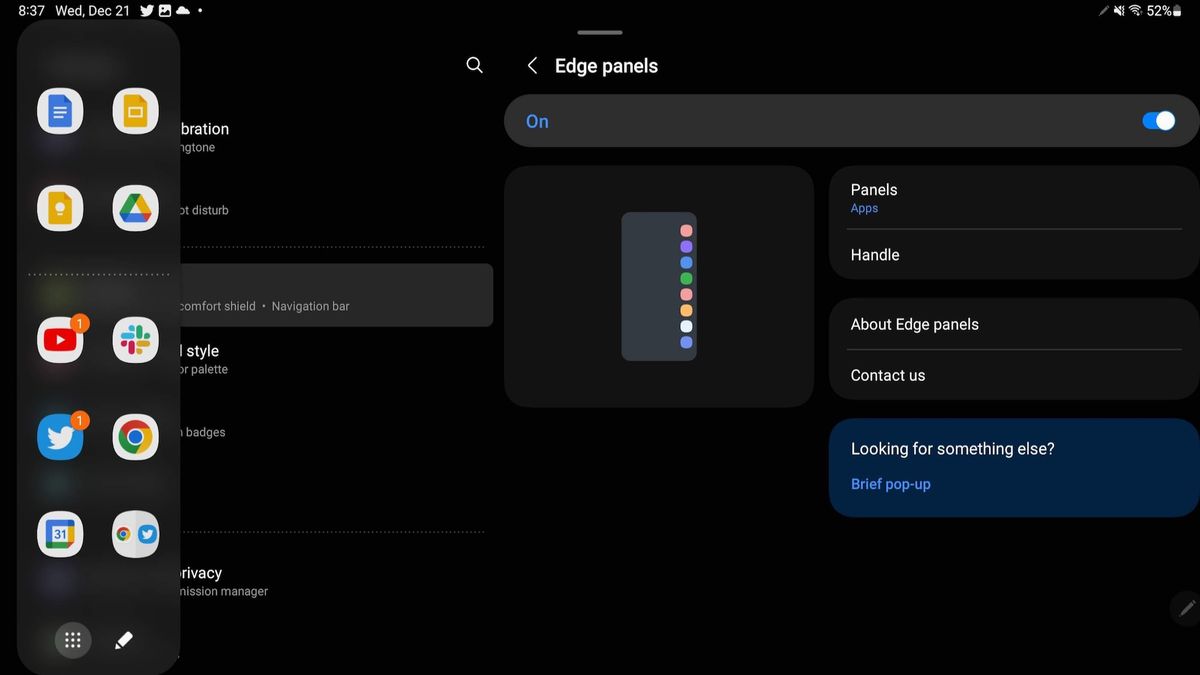Open Google Docs from the Edge panel
The image size is (1200, 675).
click(60, 110)
